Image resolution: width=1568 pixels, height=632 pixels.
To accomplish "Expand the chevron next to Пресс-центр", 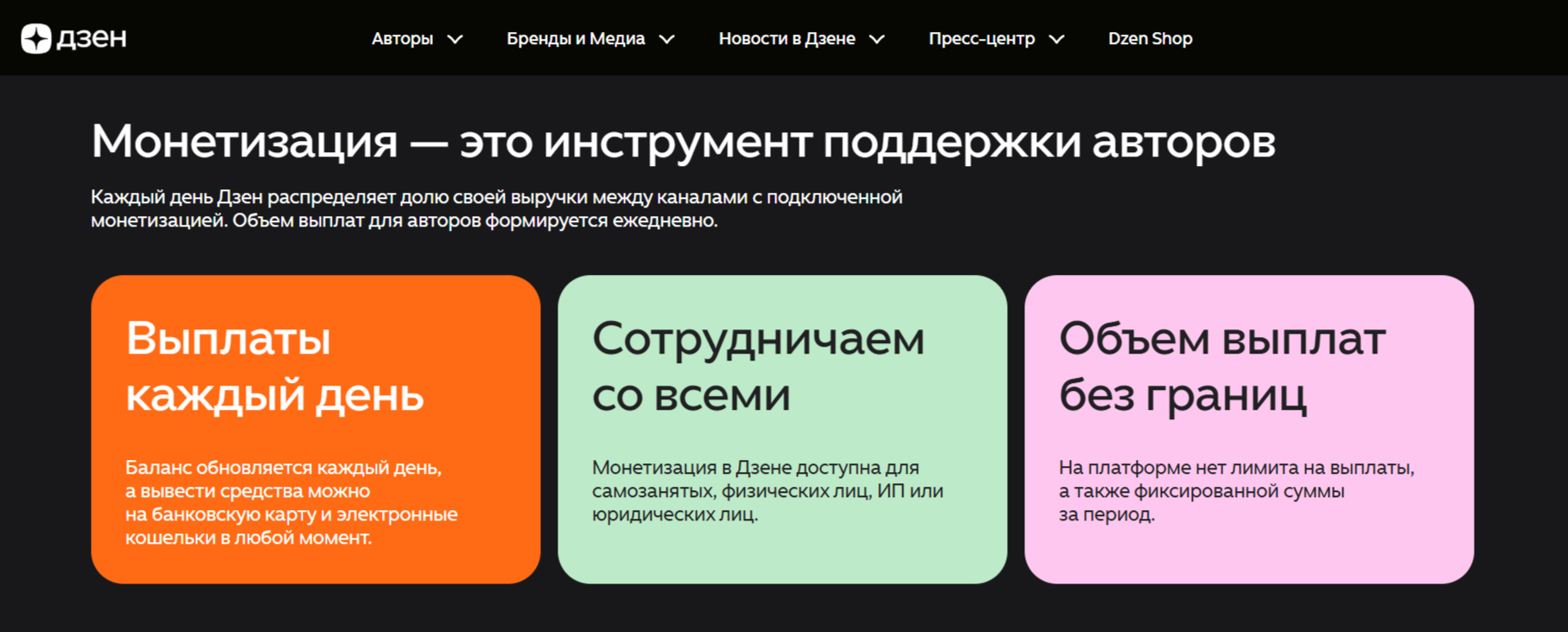I will point(1056,40).
